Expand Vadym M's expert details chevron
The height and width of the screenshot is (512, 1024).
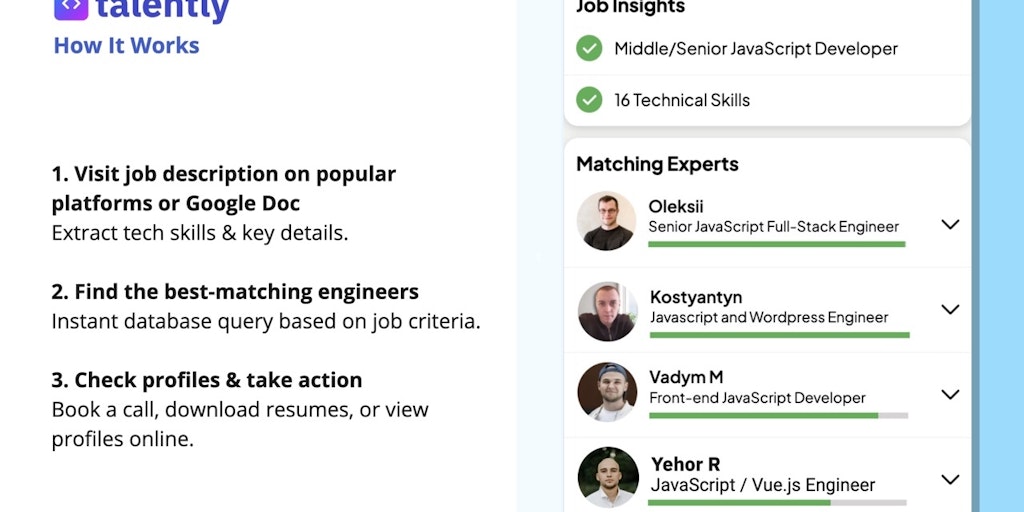(x=950, y=394)
